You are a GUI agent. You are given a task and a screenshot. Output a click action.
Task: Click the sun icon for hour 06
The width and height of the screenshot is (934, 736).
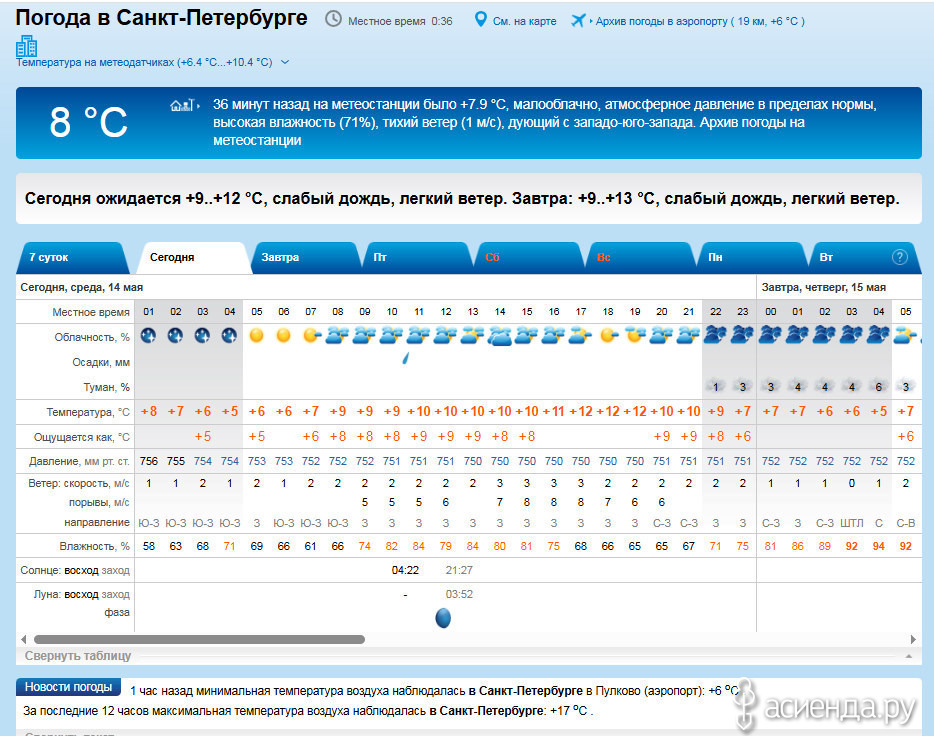point(284,336)
